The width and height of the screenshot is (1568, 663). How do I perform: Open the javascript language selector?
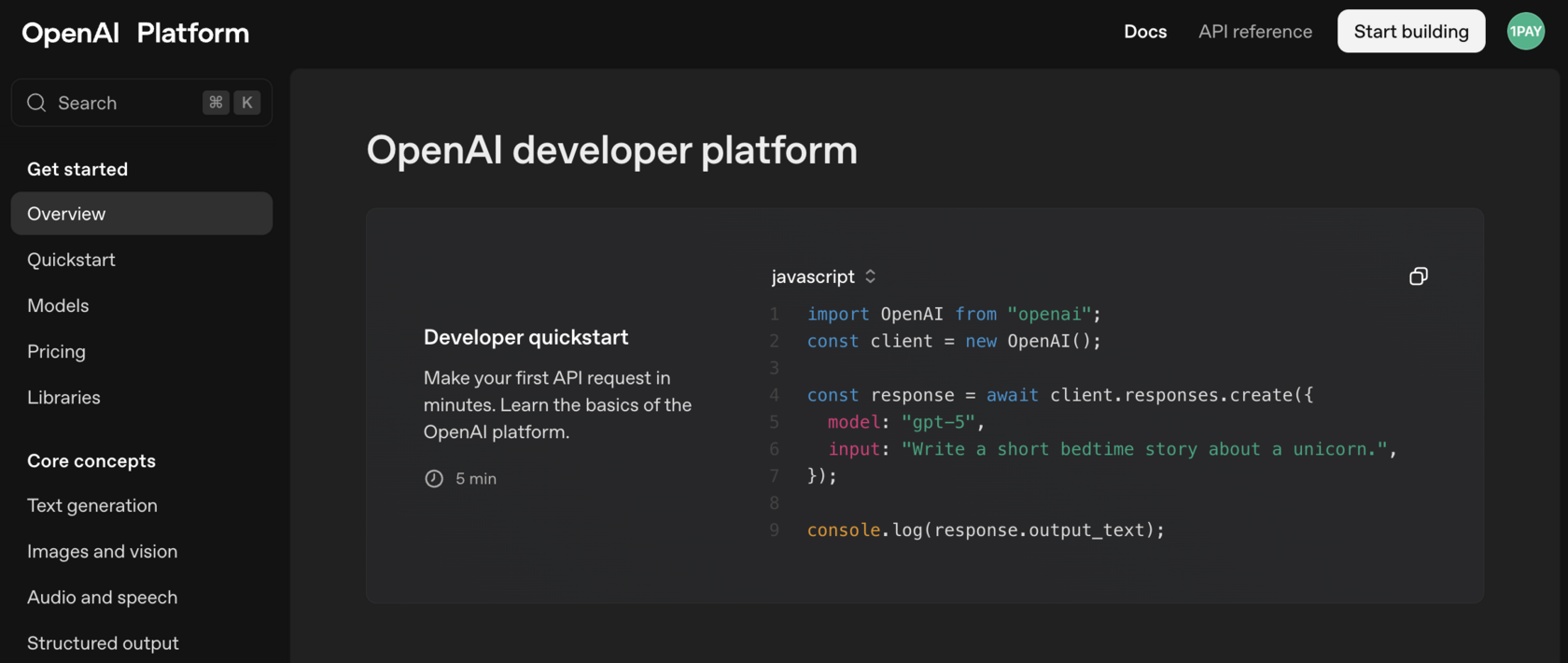tap(823, 276)
